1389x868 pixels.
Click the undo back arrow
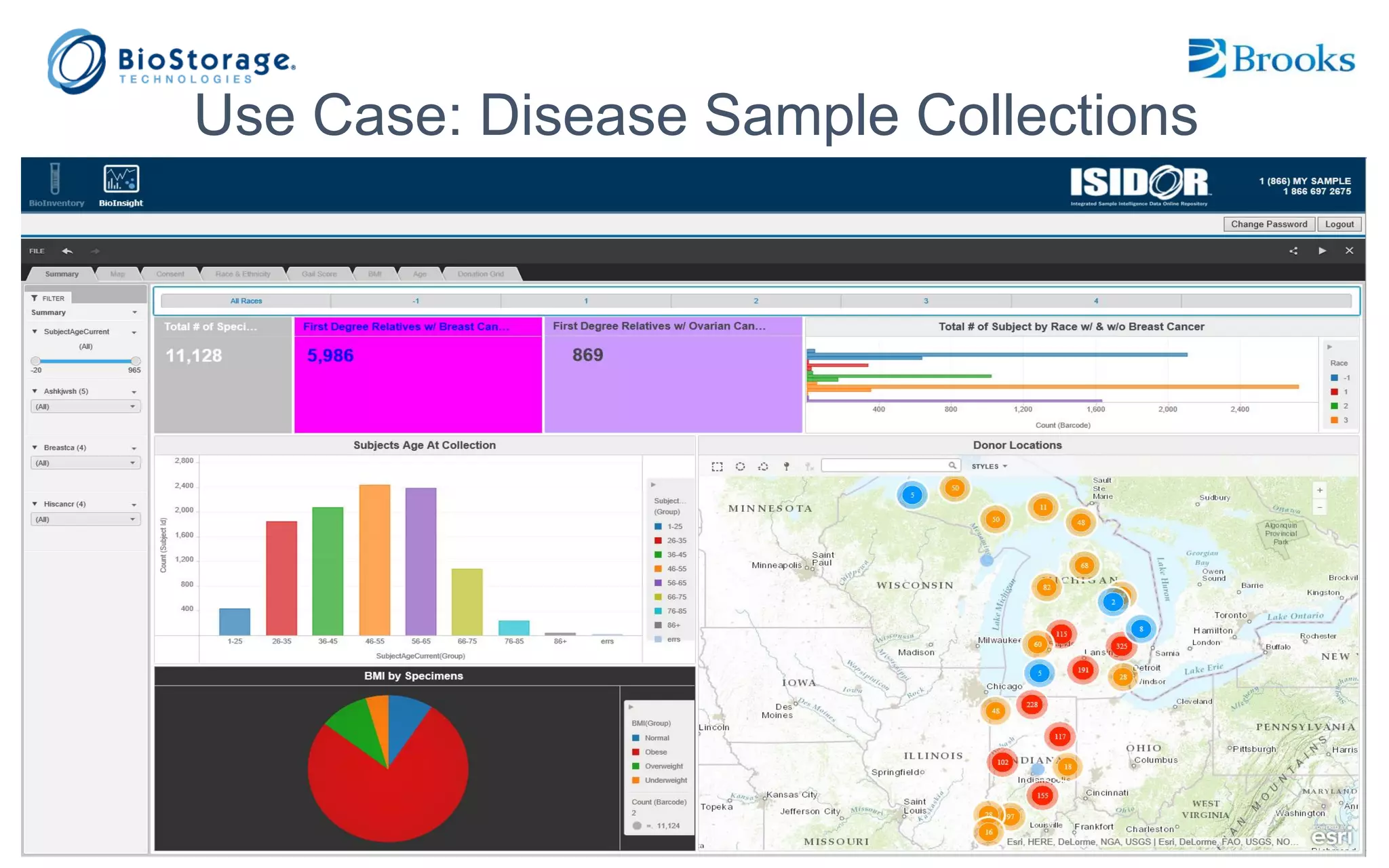(x=67, y=251)
